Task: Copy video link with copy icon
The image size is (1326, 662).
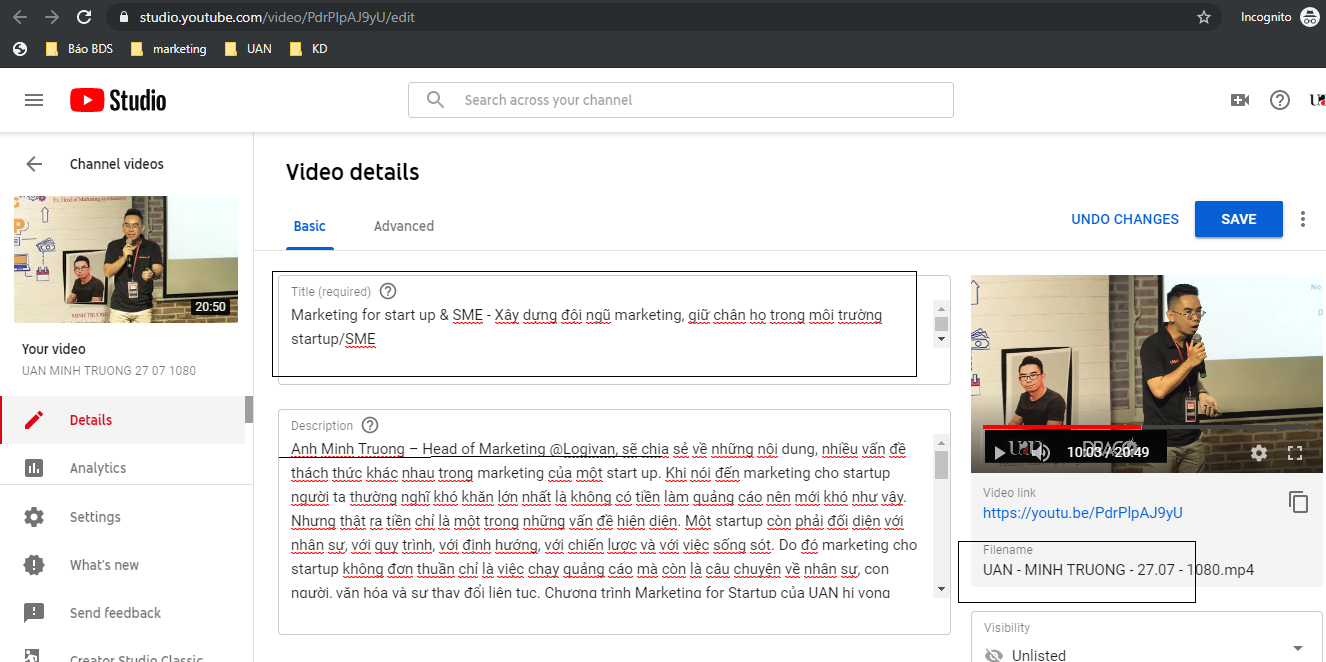Action: pyautogui.click(x=1298, y=502)
